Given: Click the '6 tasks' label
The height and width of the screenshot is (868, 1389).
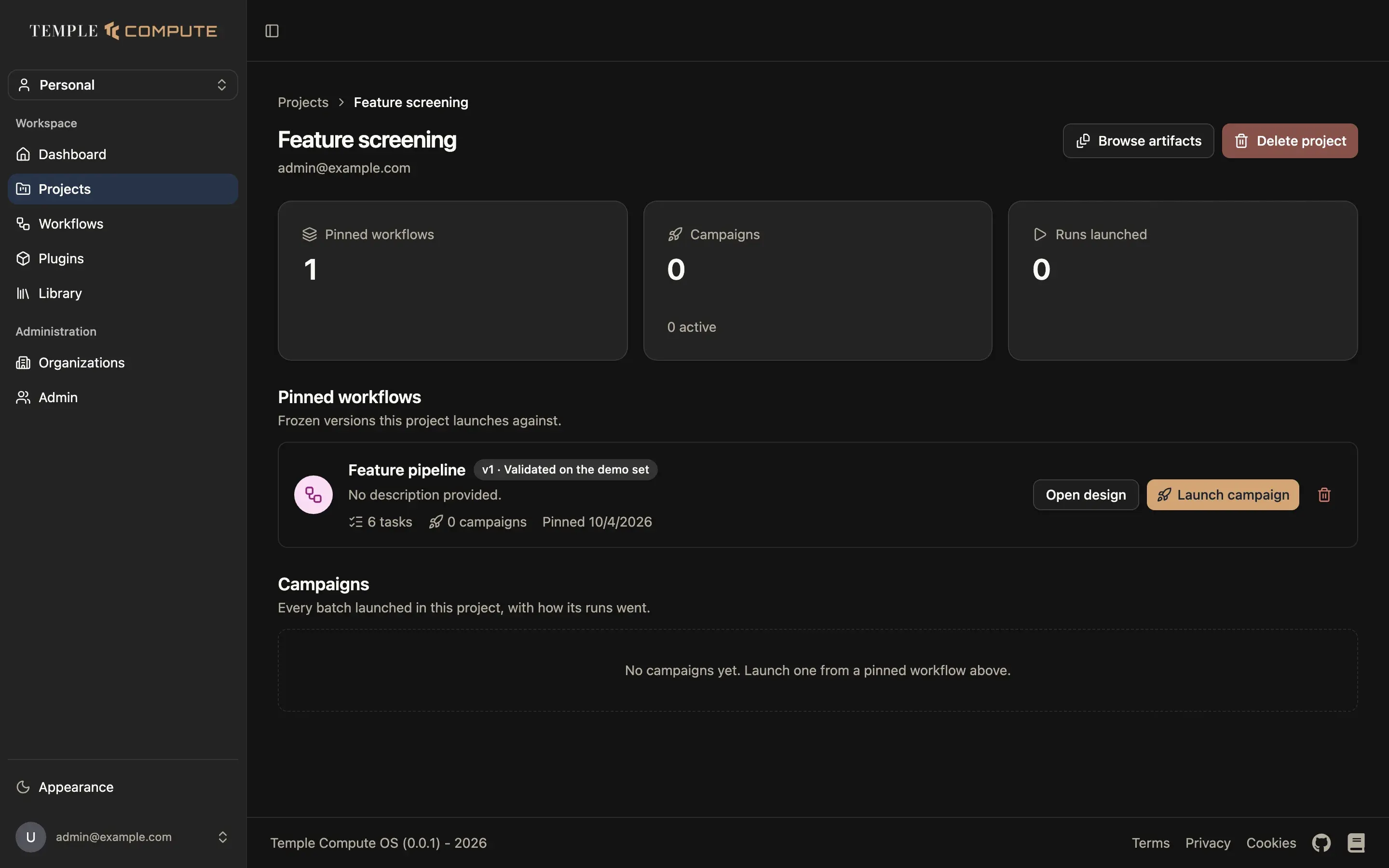Looking at the screenshot, I should click(x=381, y=522).
